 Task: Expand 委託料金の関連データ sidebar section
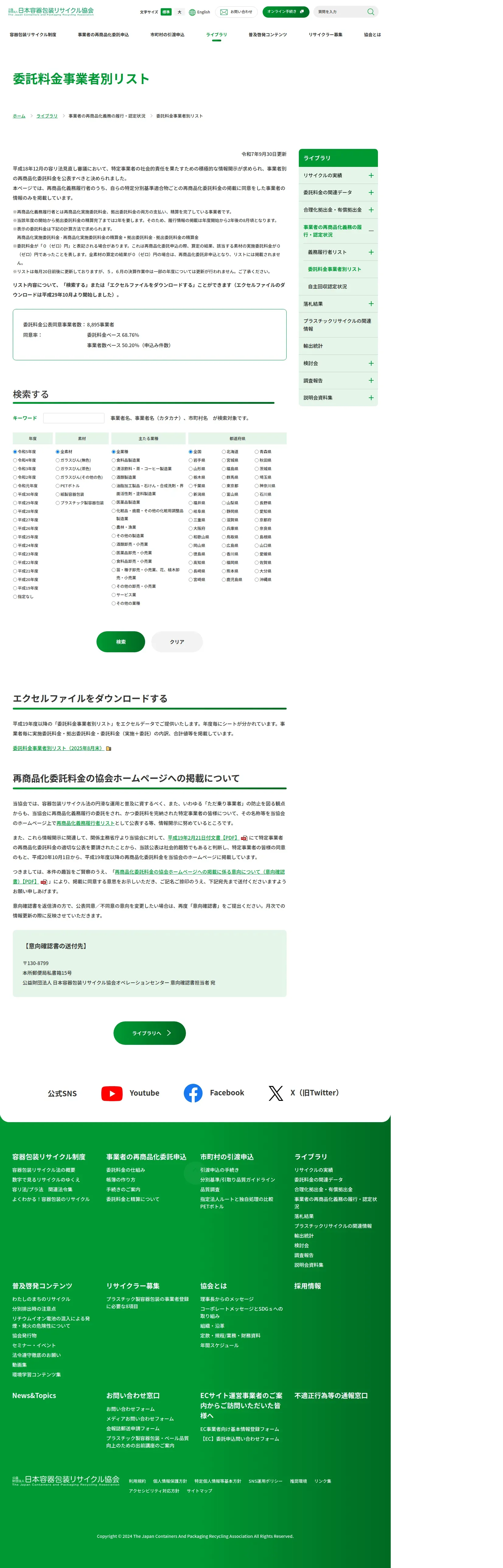(x=371, y=192)
